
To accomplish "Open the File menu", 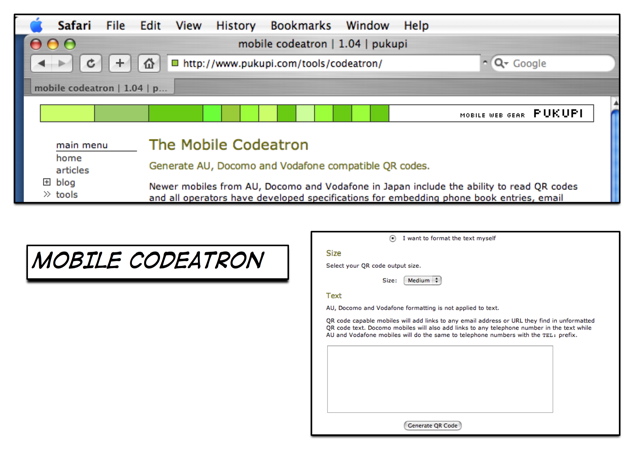I will pyautogui.click(x=115, y=26).
